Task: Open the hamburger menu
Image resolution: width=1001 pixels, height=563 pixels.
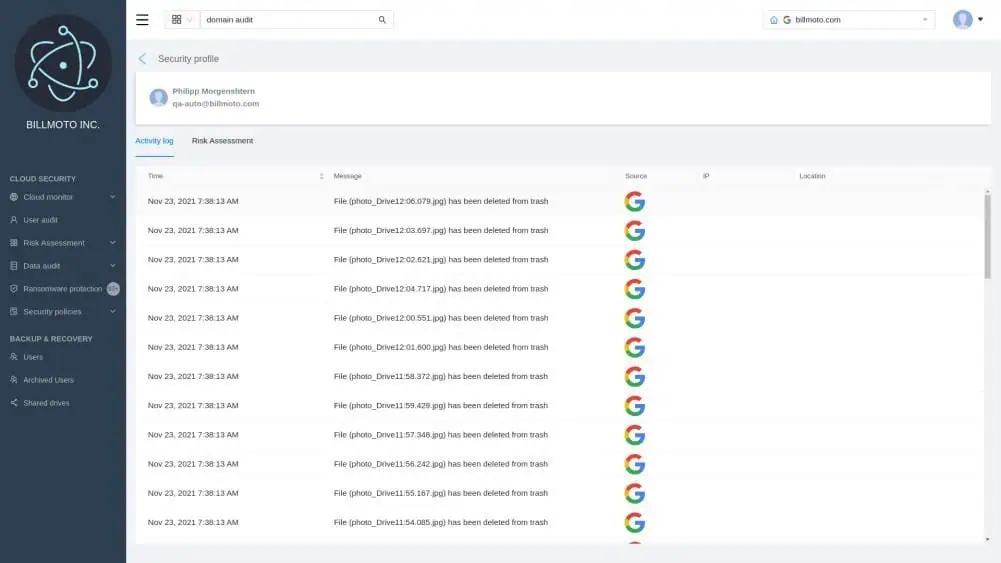Action: [142, 20]
